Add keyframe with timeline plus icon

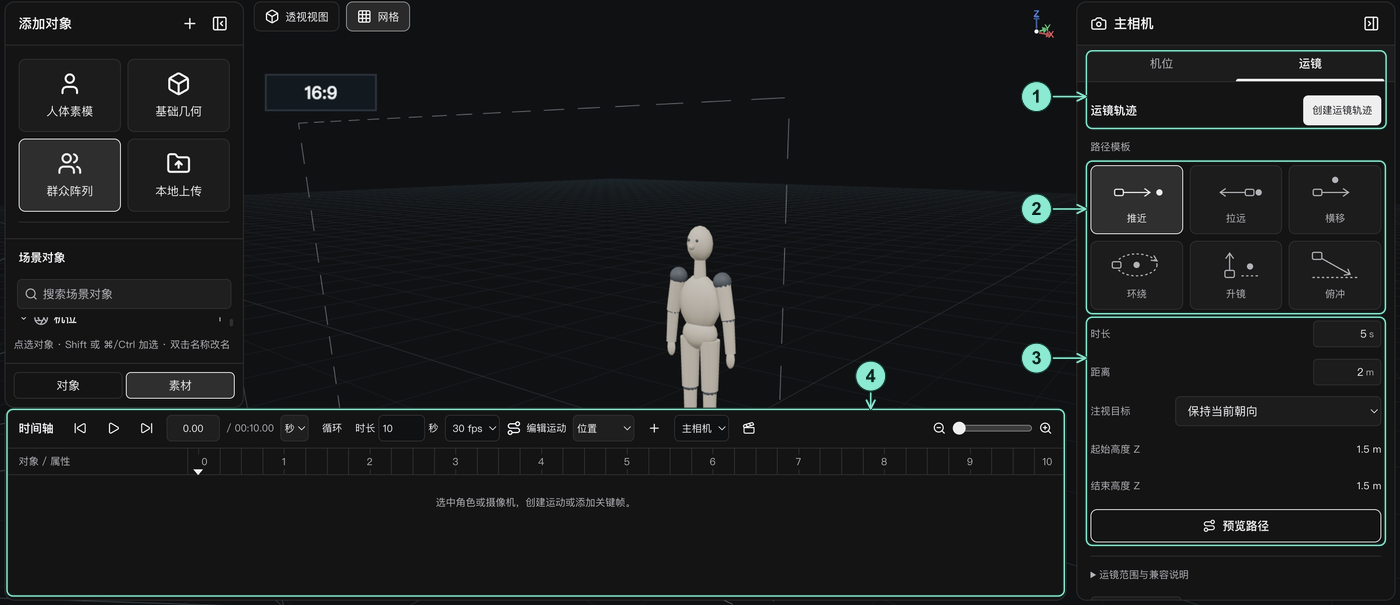pos(654,428)
